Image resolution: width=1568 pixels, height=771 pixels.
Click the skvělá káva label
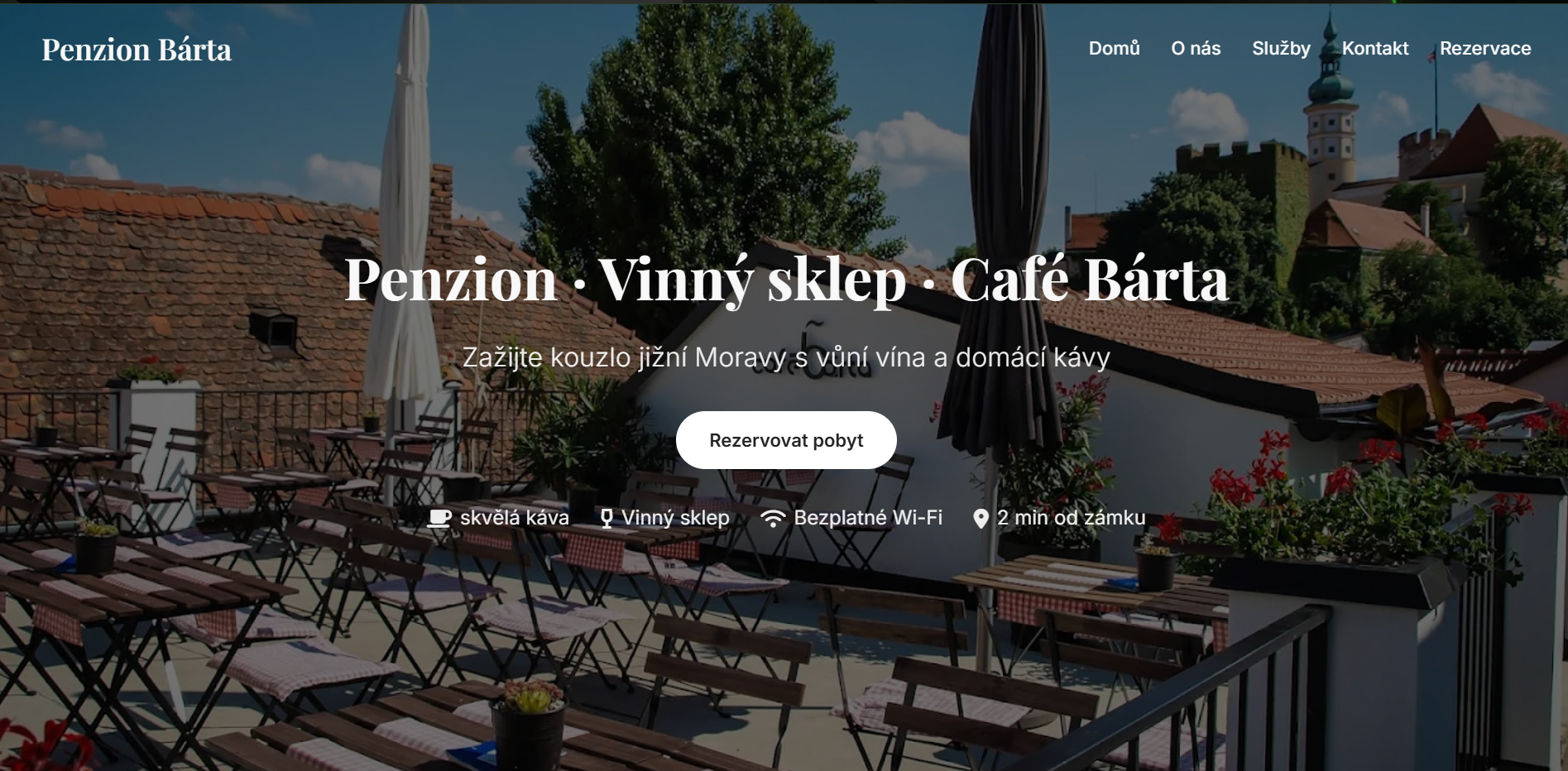(x=515, y=518)
